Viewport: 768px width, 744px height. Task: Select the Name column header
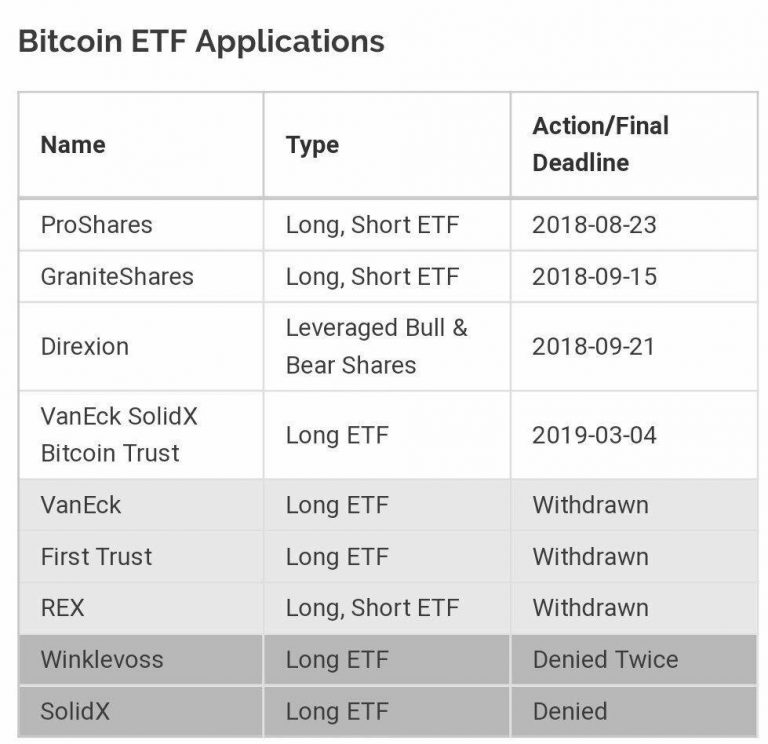click(x=73, y=145)
